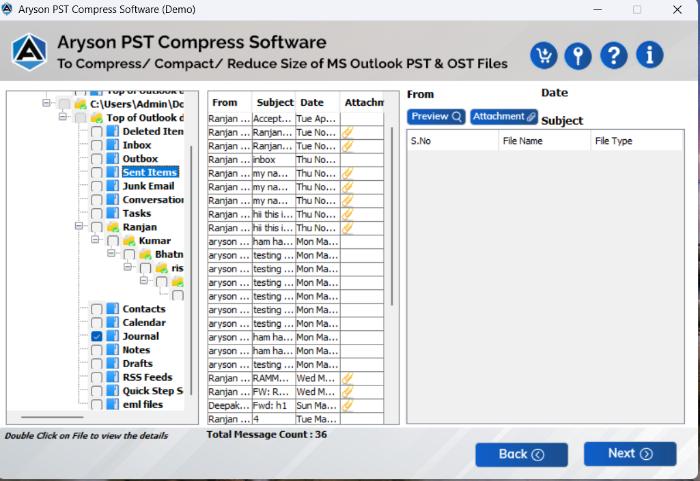Click attachment paperclip in FW: R row
The width and height of the screenshot is (700, 481).
[x=347, y=392]
